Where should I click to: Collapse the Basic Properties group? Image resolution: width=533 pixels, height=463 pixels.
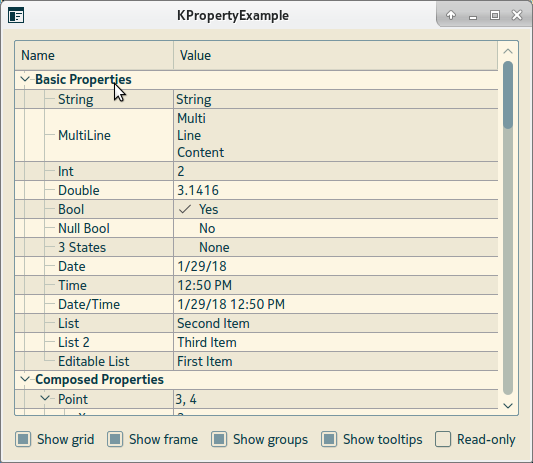(25, 79)
